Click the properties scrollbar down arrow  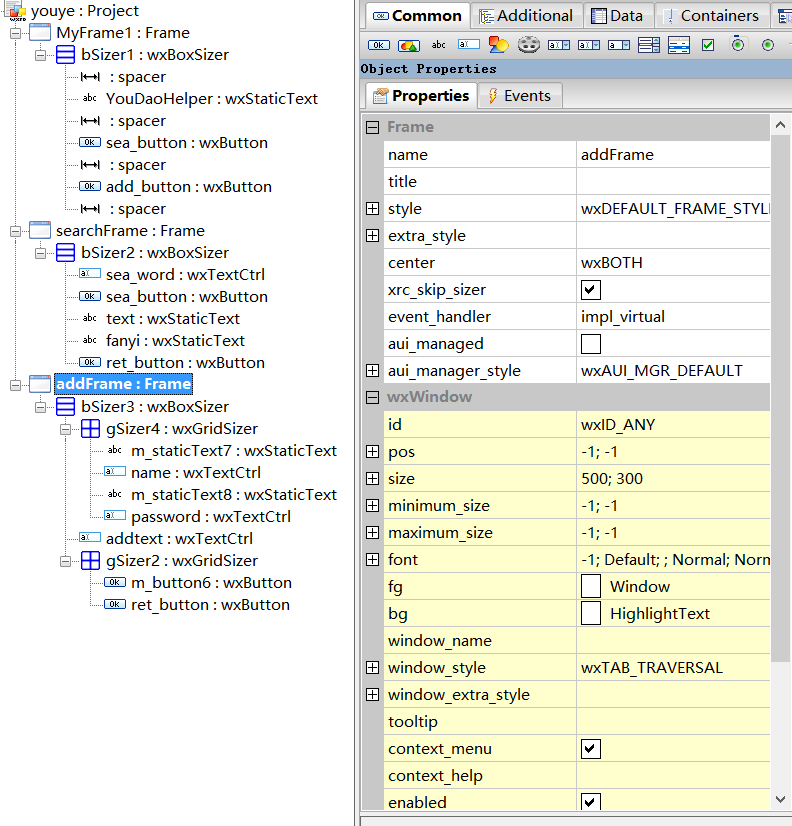point(781,799)
